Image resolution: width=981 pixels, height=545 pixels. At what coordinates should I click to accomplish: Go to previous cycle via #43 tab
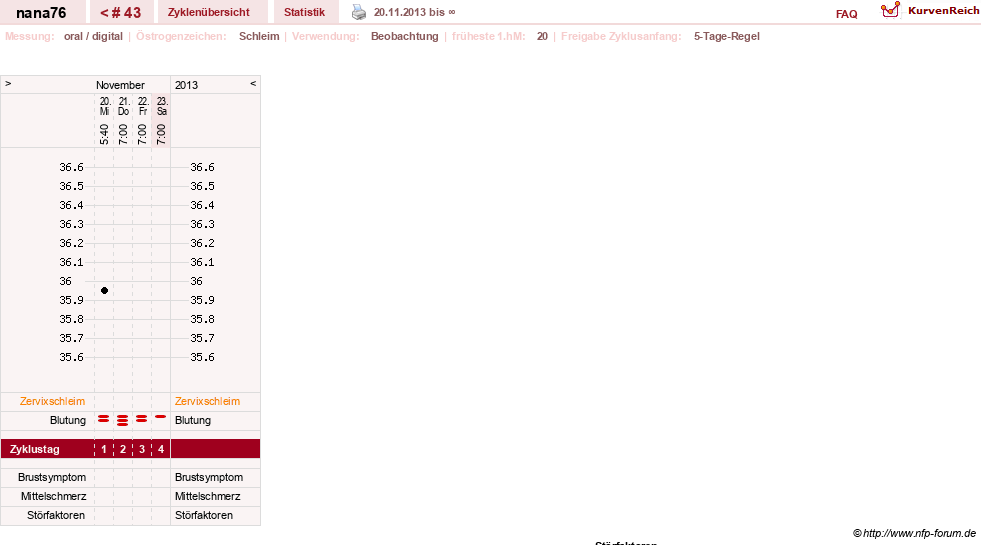(121, 12)
